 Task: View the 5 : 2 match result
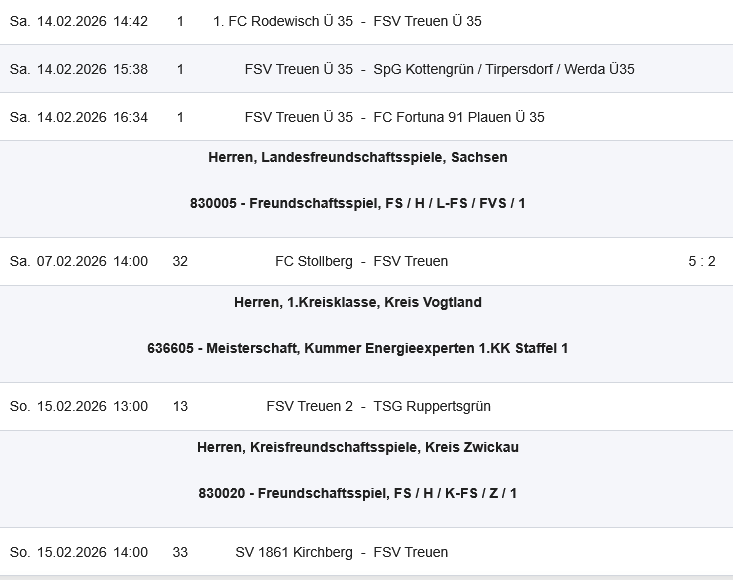click(701, 261)
